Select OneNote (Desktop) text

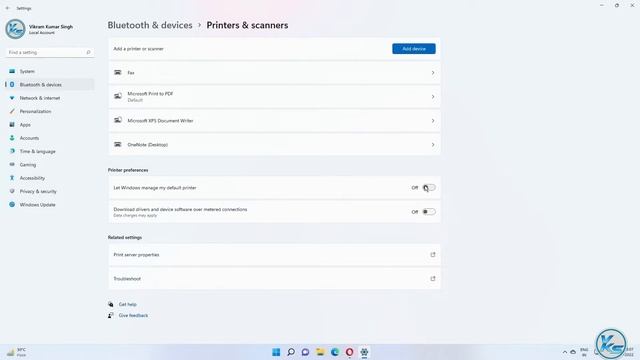click(x=147, y=145)
